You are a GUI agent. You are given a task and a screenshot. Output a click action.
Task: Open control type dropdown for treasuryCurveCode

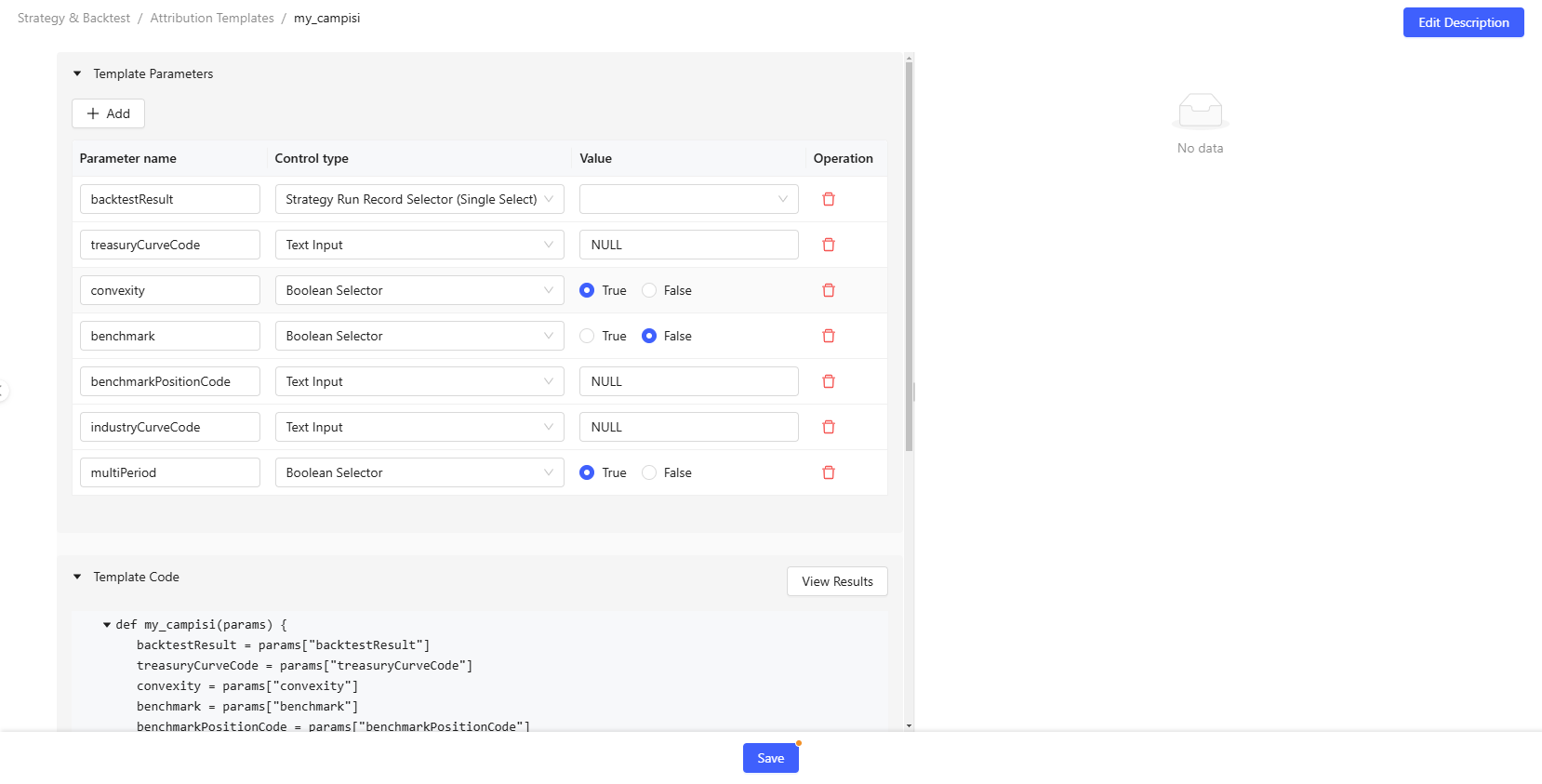click(x=419, y=245)
